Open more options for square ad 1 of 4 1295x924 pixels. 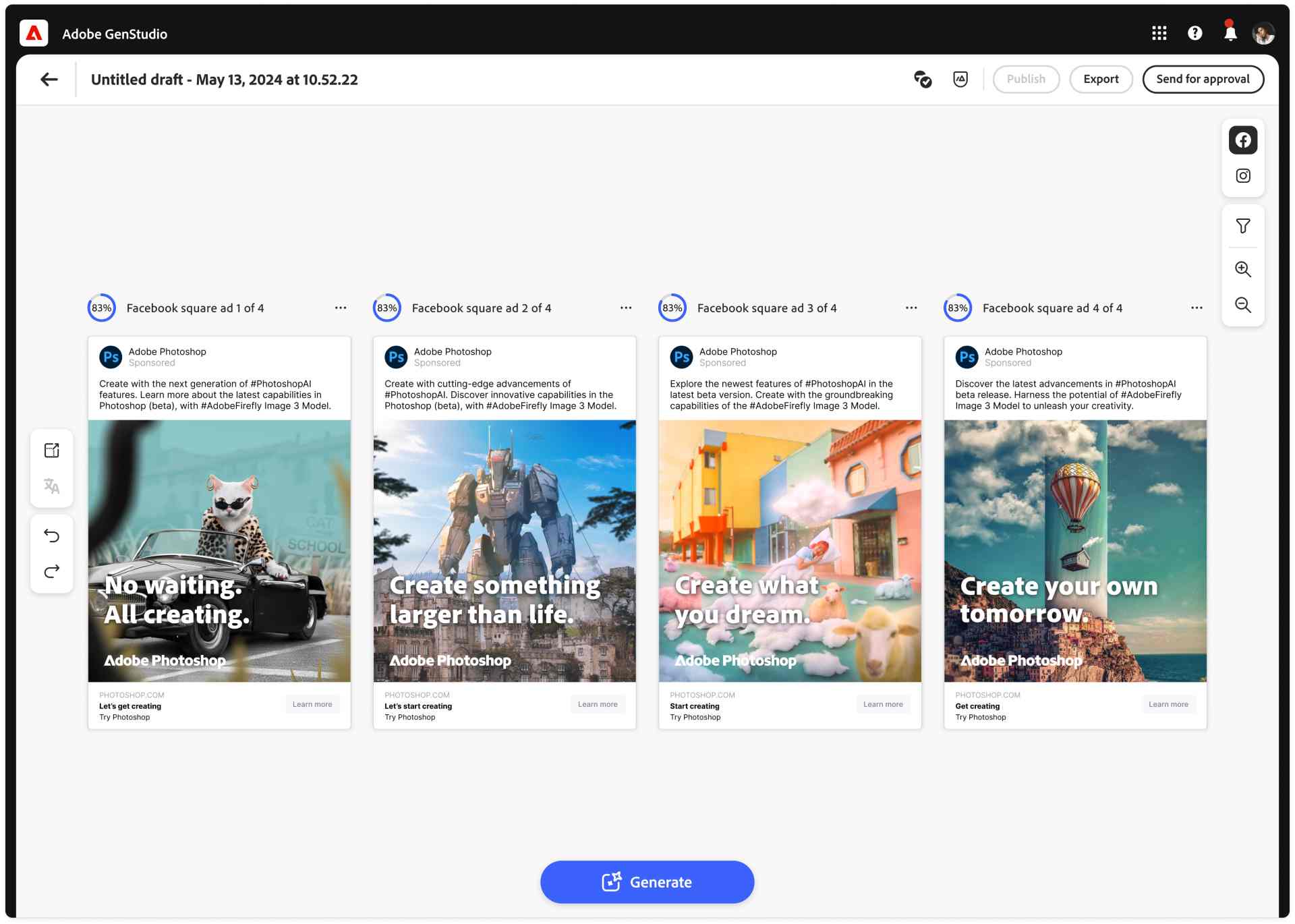point(341,308)
